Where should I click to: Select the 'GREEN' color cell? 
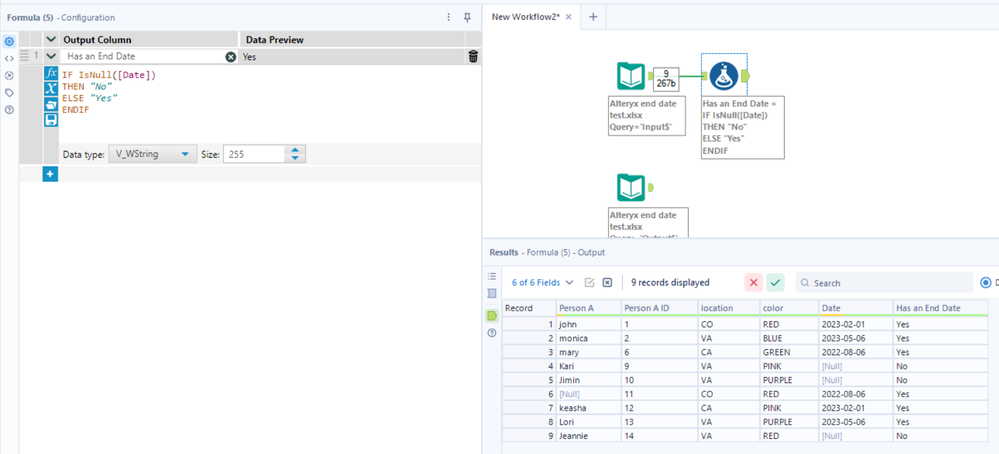point(789,352)
